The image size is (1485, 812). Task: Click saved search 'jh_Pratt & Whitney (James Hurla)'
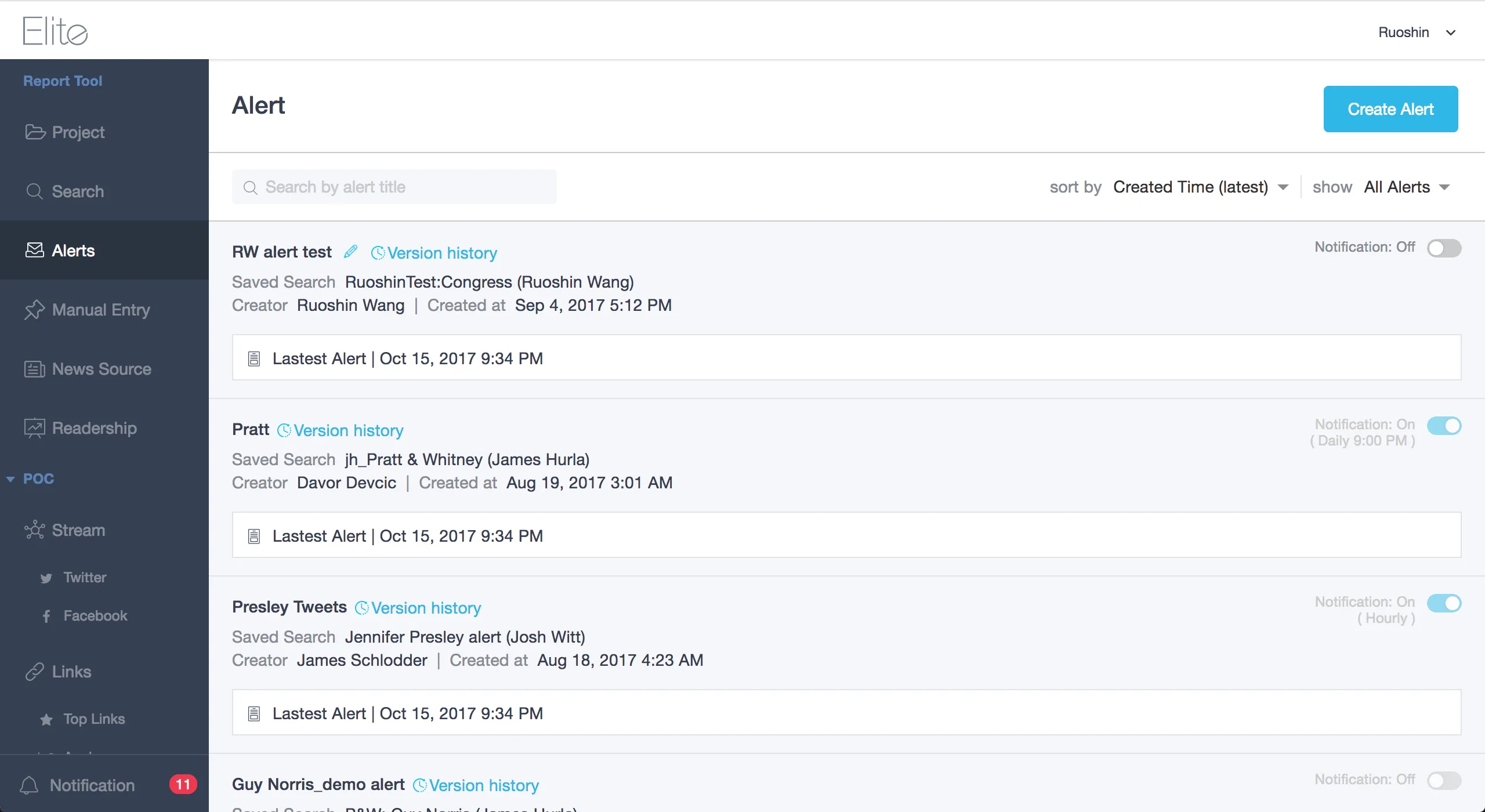(468, 459)
